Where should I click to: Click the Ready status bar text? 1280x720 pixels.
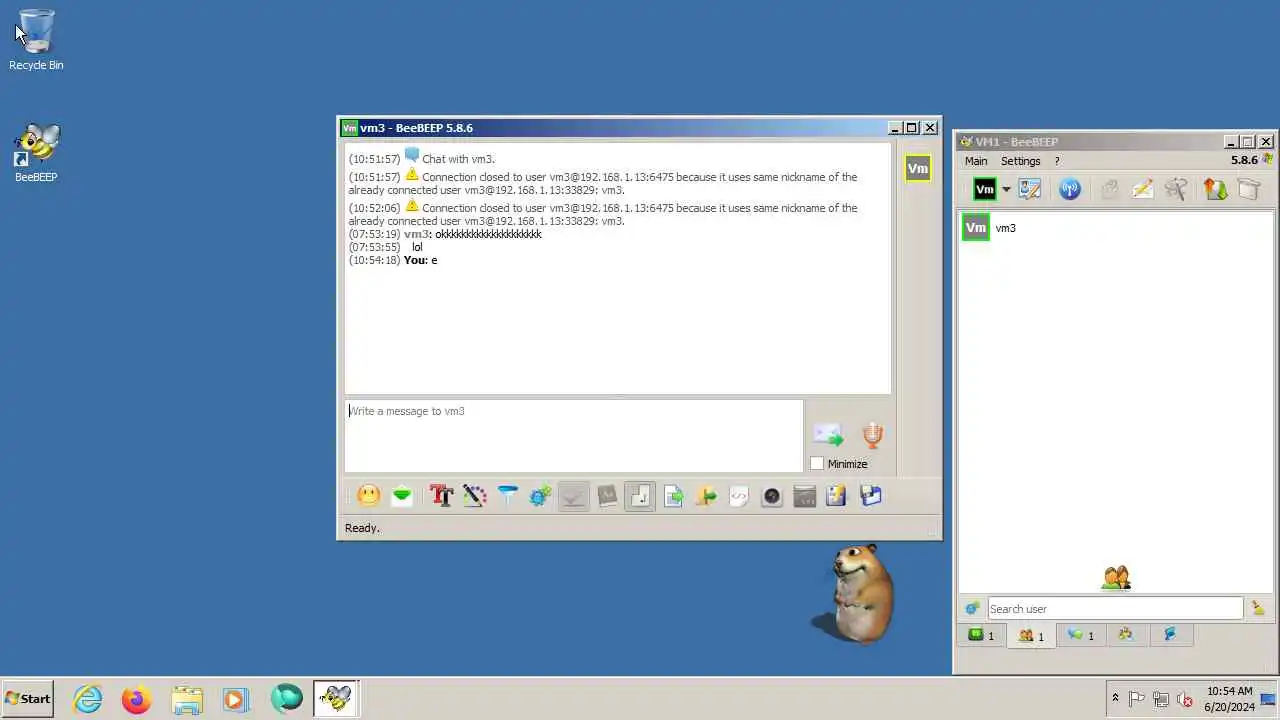coord(362,528)
